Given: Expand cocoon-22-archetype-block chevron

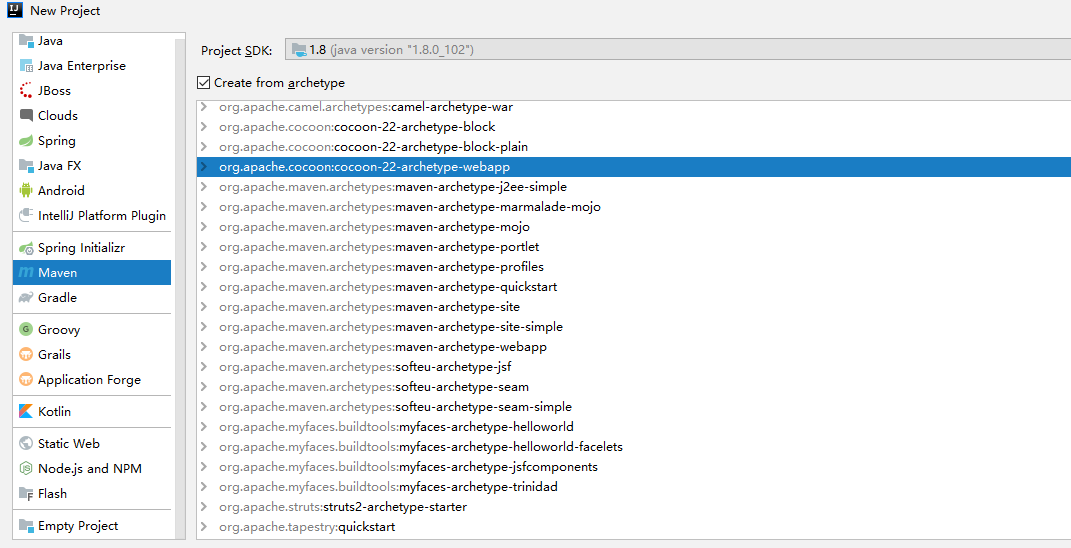Looking at the screenshot, I should point(204,127).
